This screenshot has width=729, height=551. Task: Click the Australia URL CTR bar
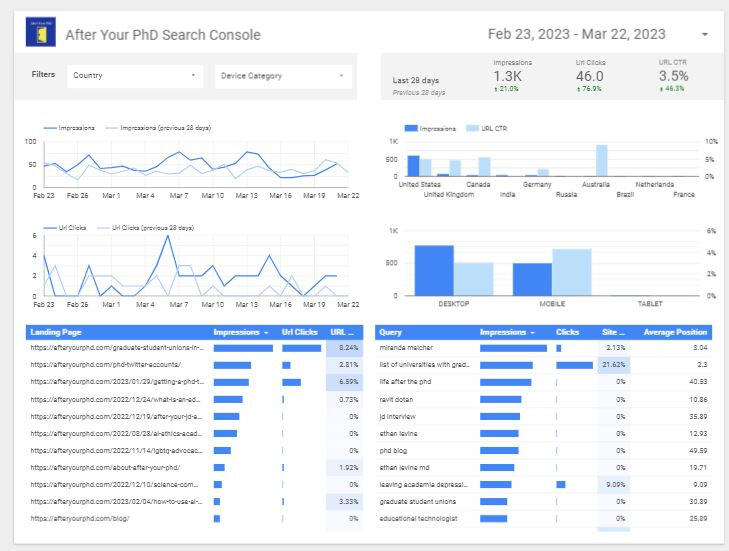pos(602,161)
